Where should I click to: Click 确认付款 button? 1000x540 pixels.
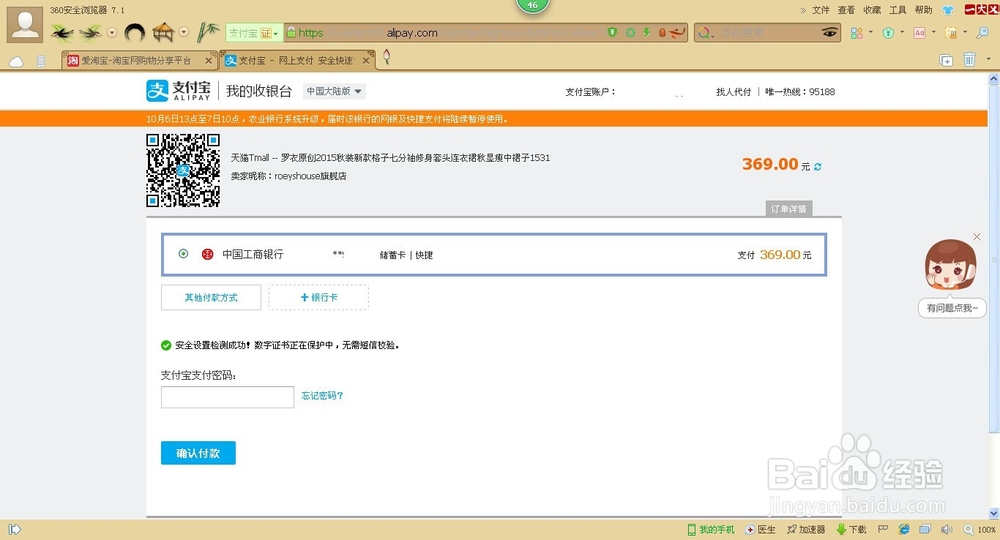coord(198,453)
